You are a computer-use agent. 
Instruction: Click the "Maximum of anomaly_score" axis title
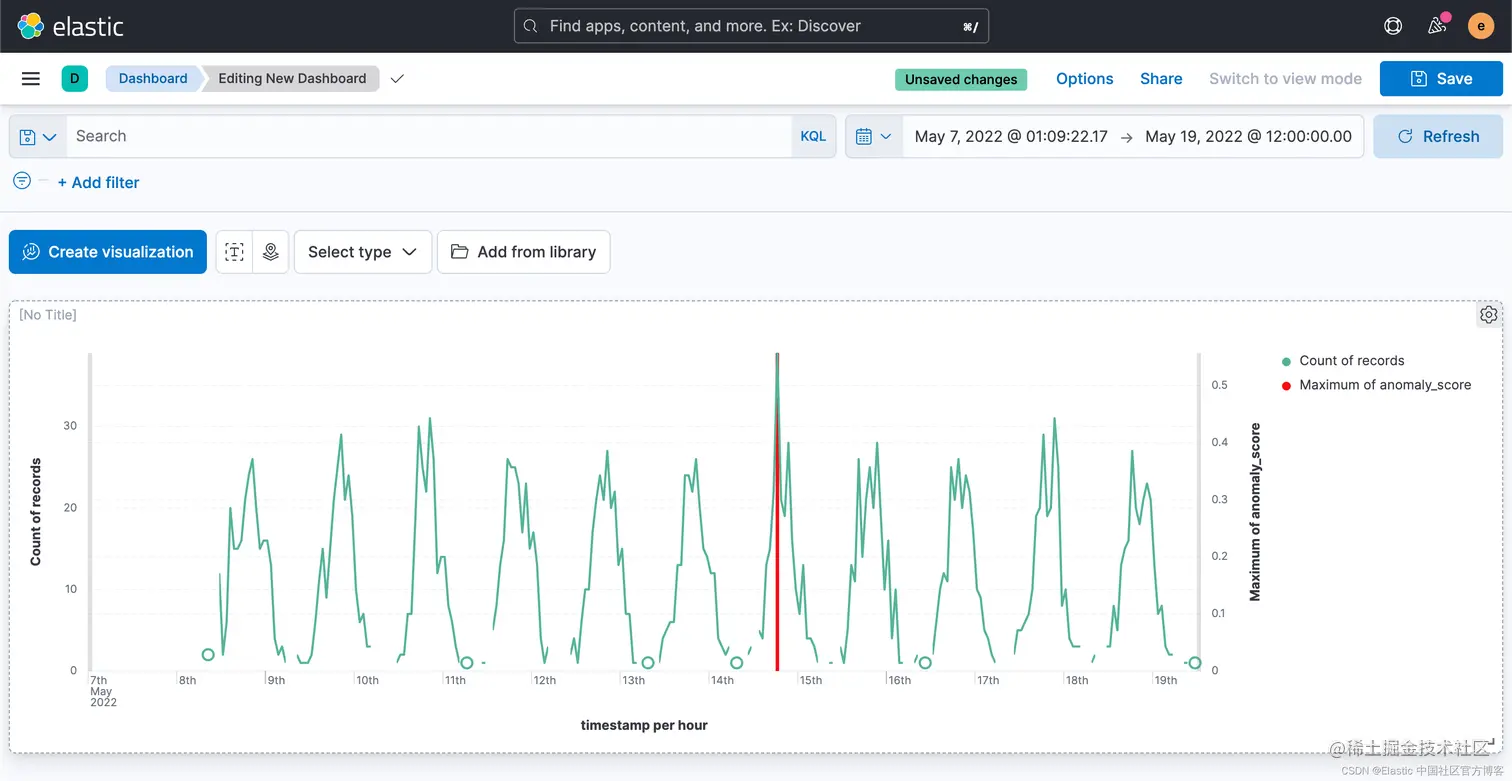[1255, 512]
